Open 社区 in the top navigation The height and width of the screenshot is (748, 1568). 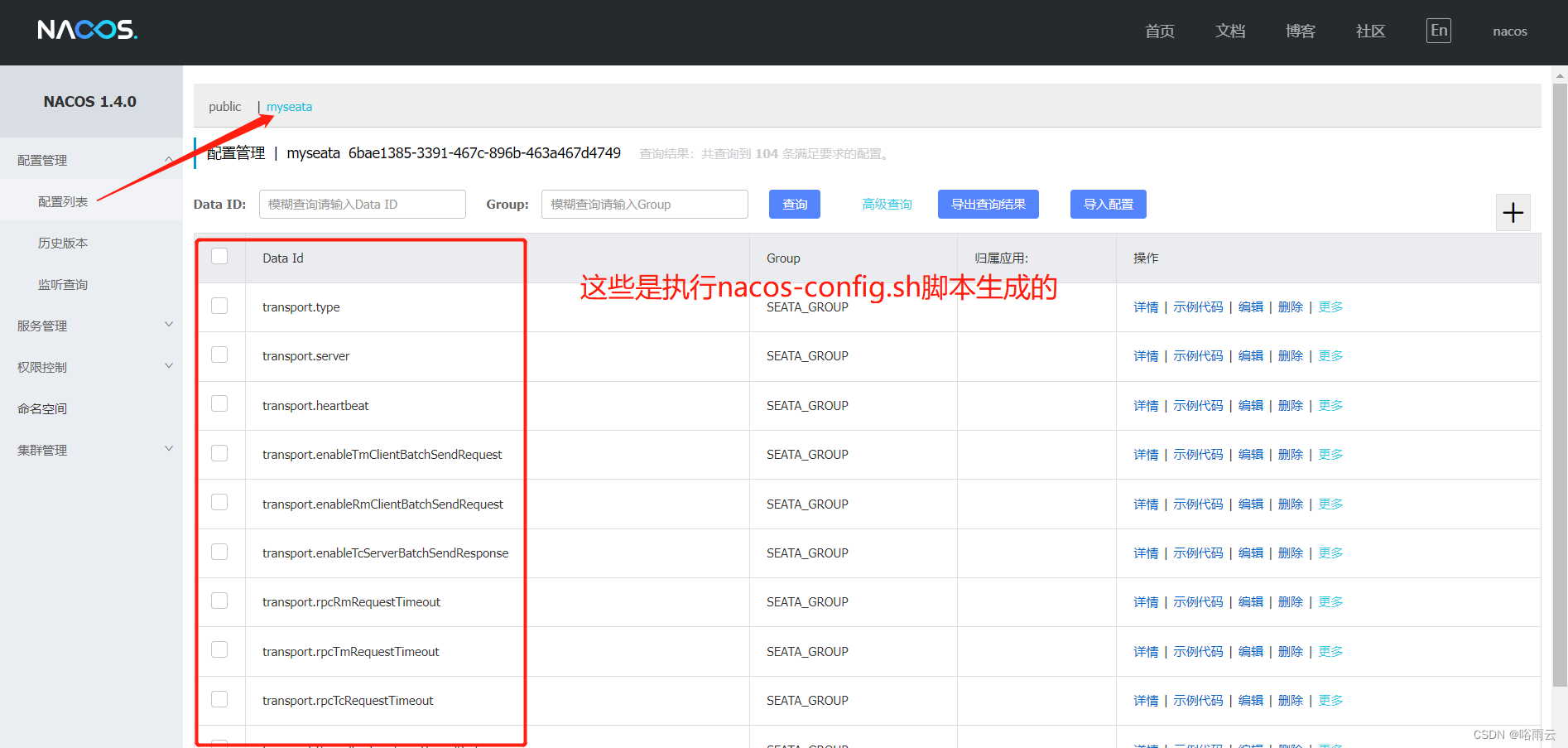click(1370, 31)
